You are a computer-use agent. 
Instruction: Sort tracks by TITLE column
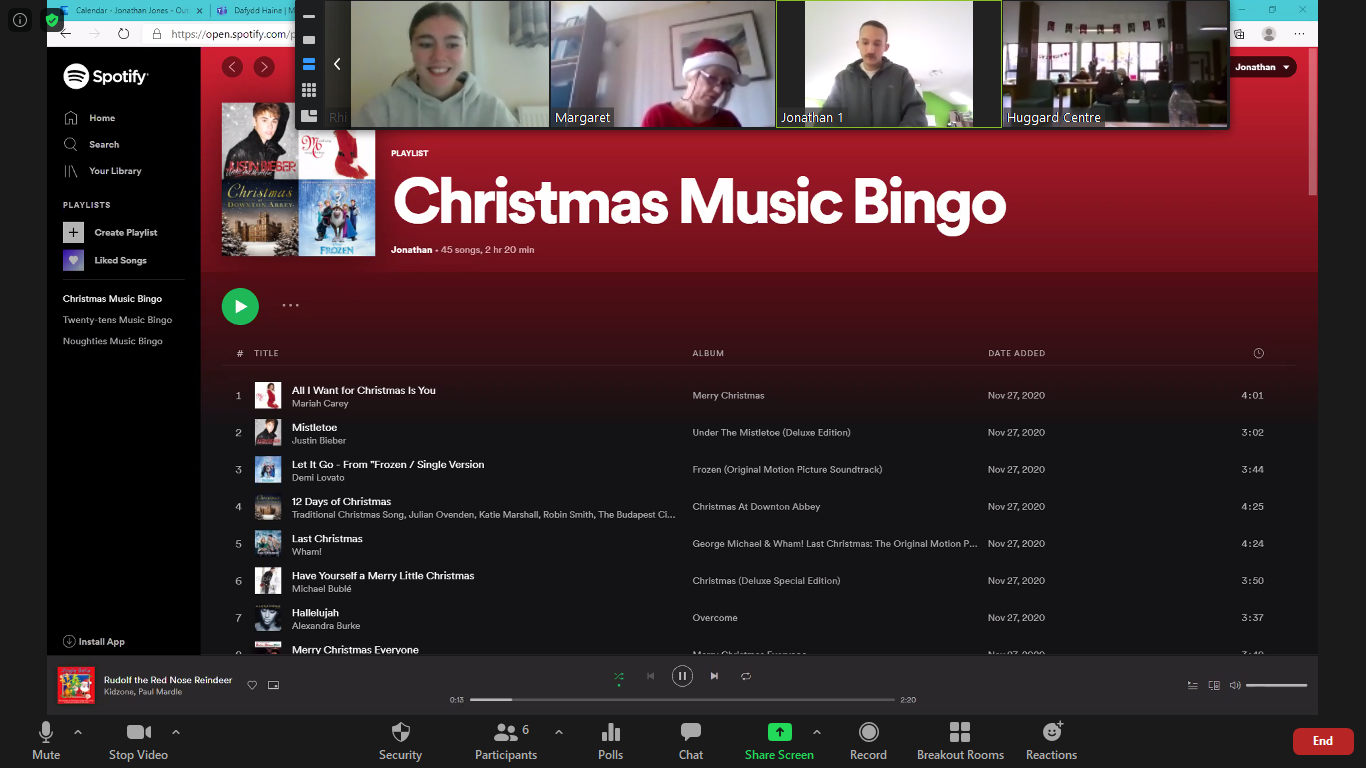[266, 353]
